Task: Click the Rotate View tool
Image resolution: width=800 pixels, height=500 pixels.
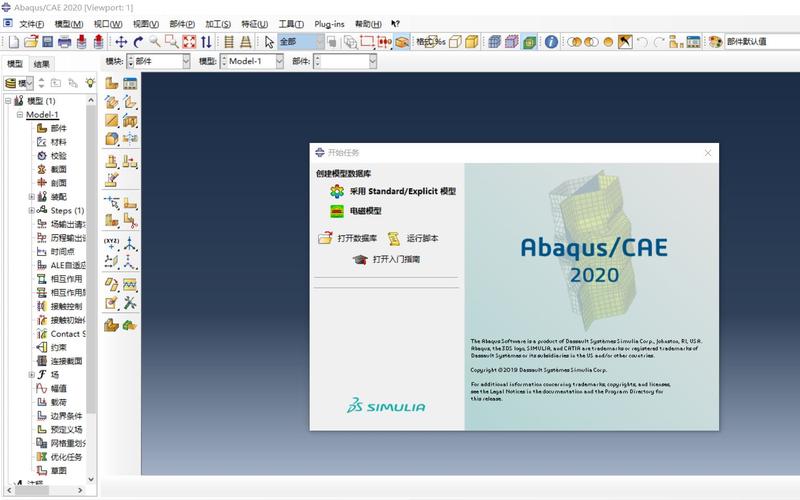Action: point(138,42)
